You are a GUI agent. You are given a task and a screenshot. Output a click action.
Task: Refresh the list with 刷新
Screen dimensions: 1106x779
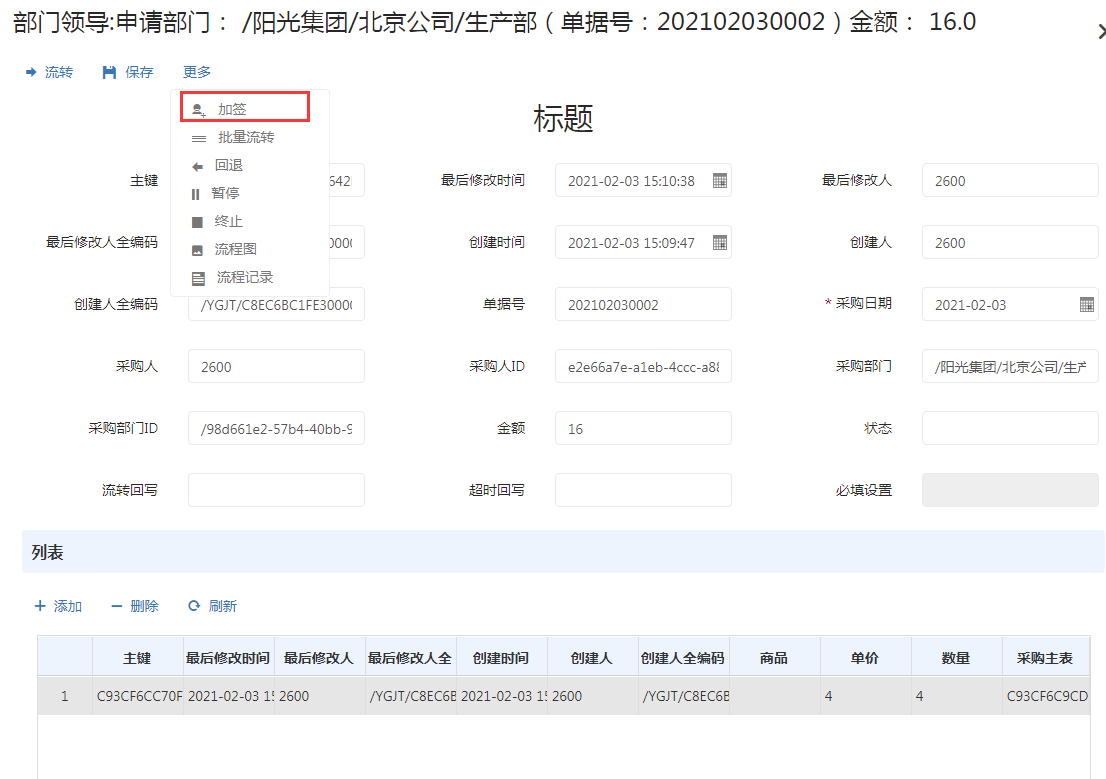coord(213,606)
